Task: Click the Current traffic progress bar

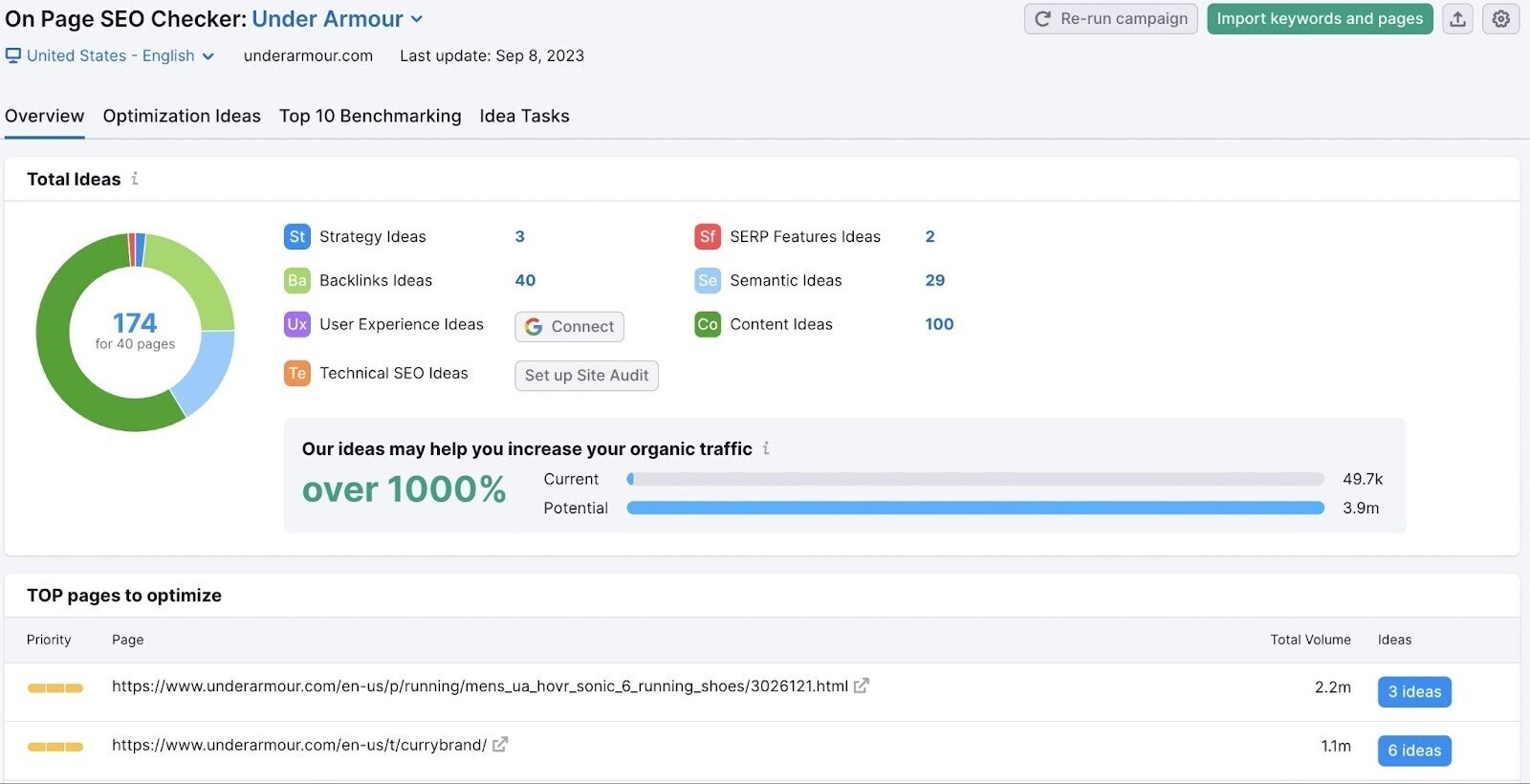Action: click(975, 479)
